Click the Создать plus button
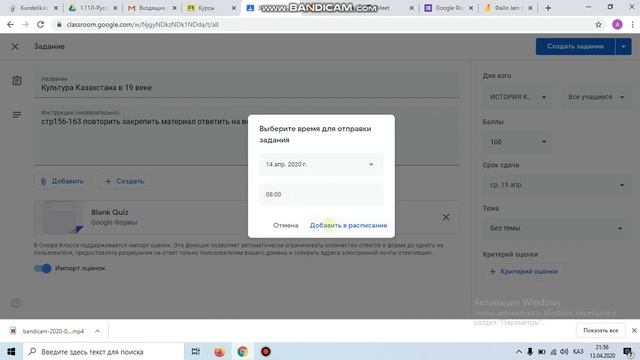Image resolution: width=640 pixels, height=360 pixels. [124, 181]
